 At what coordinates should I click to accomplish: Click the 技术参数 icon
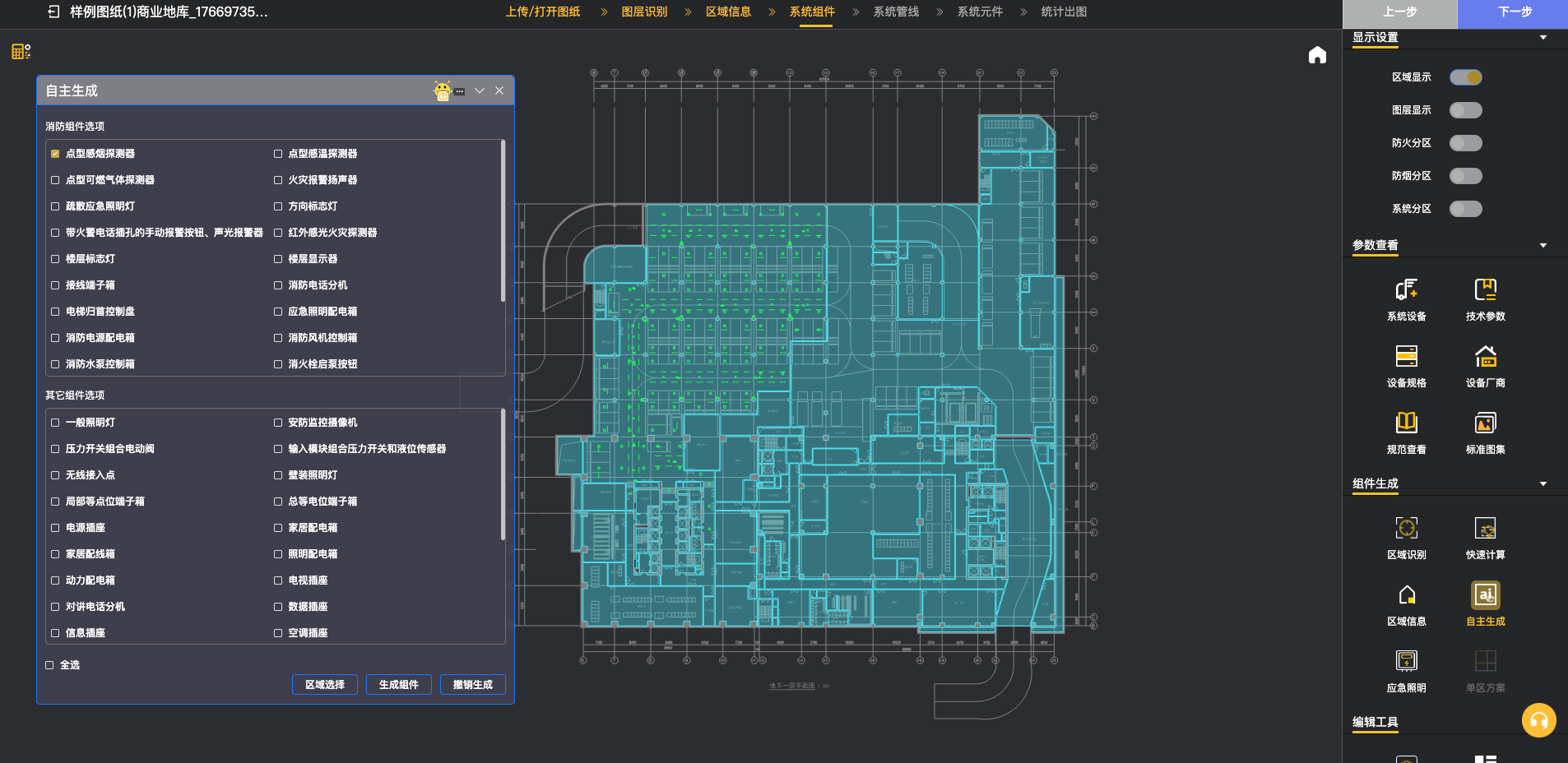click(x=1485, y=290)
